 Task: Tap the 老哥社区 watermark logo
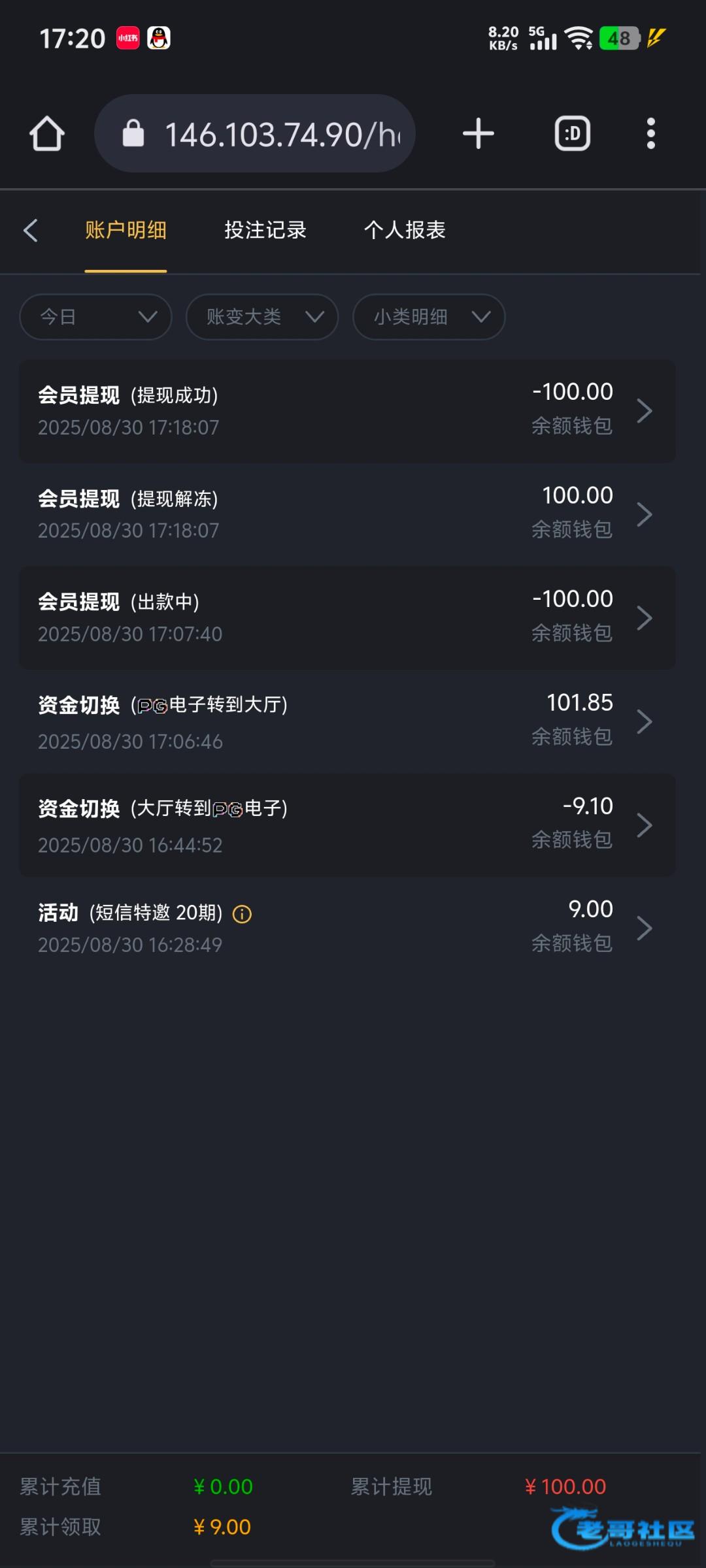coord(623,1527)
